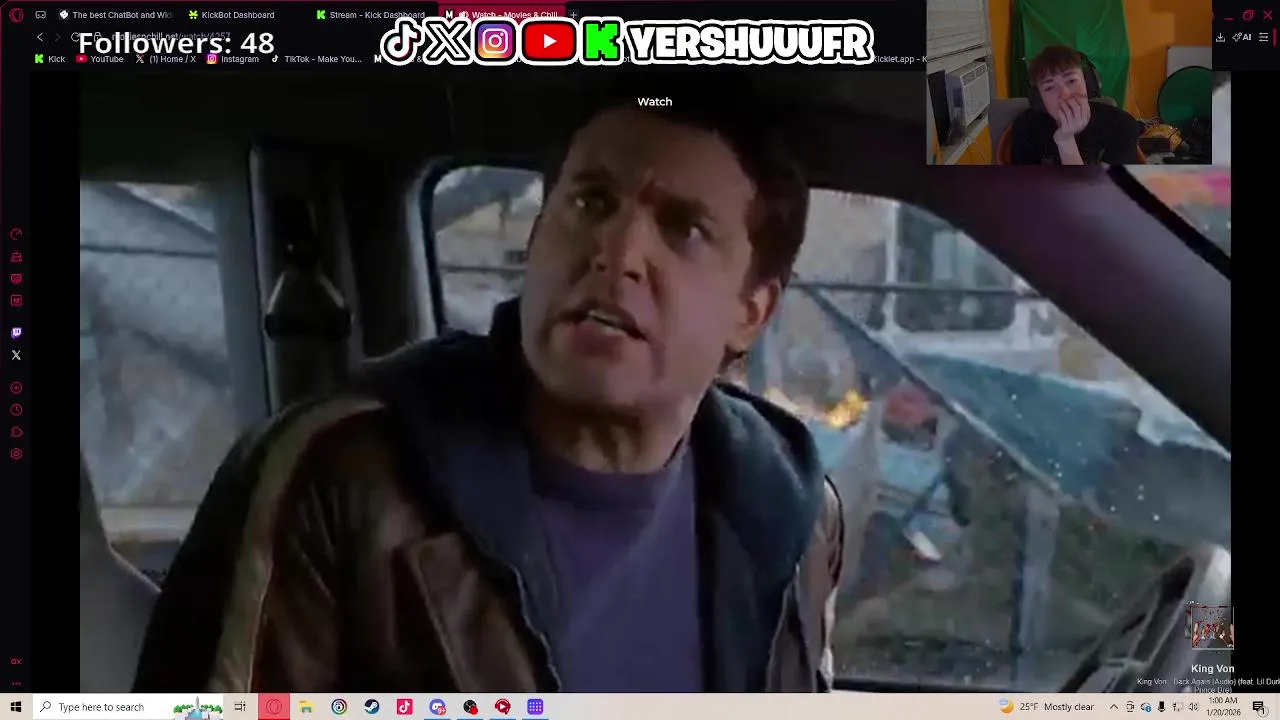Open the easy setup menu icon
Viewport: 1280px width, 720px height.
1264,37
